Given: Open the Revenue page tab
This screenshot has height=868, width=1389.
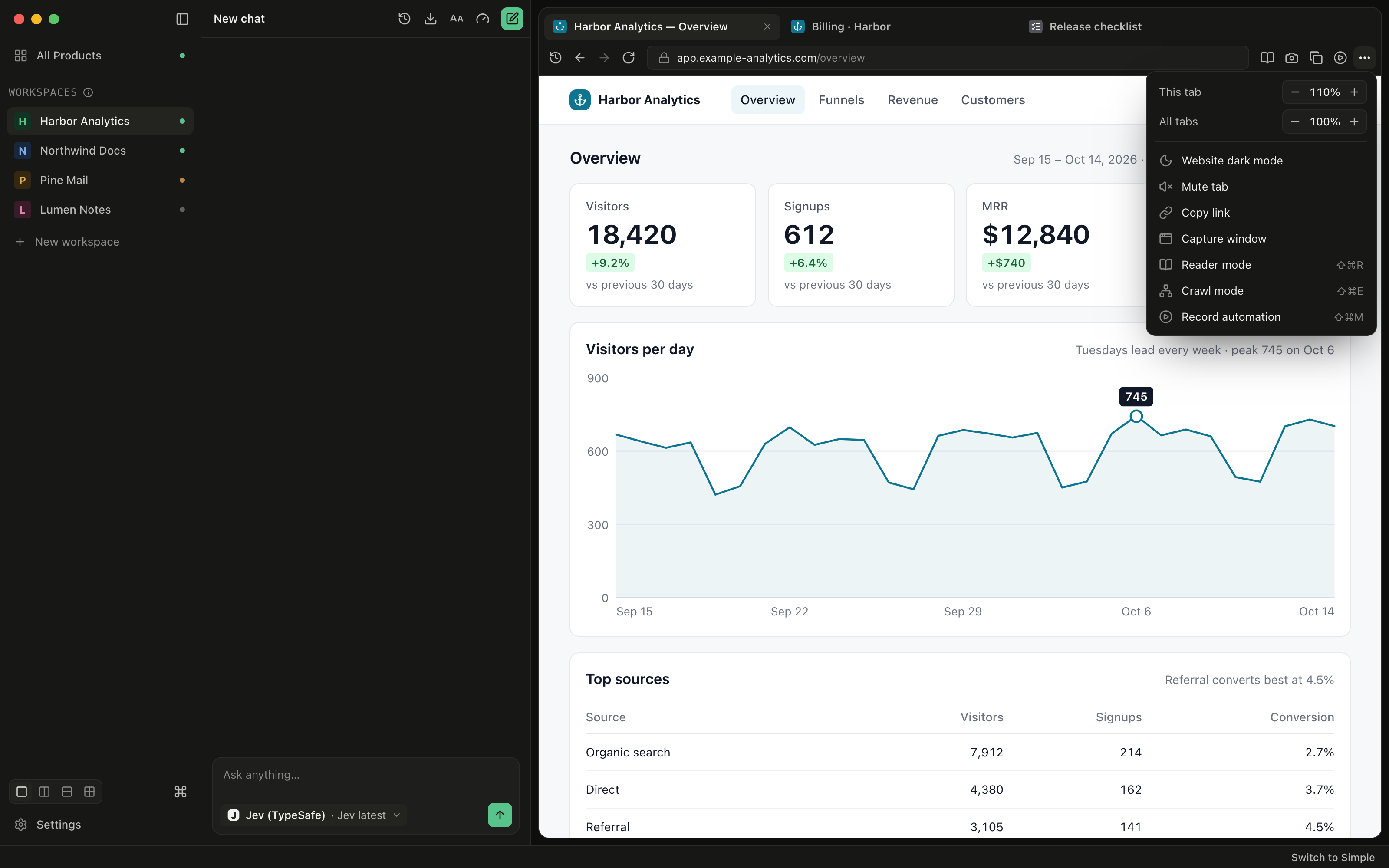Looking at the screenshot, I should pyautogui.click(x=912, y=100).
